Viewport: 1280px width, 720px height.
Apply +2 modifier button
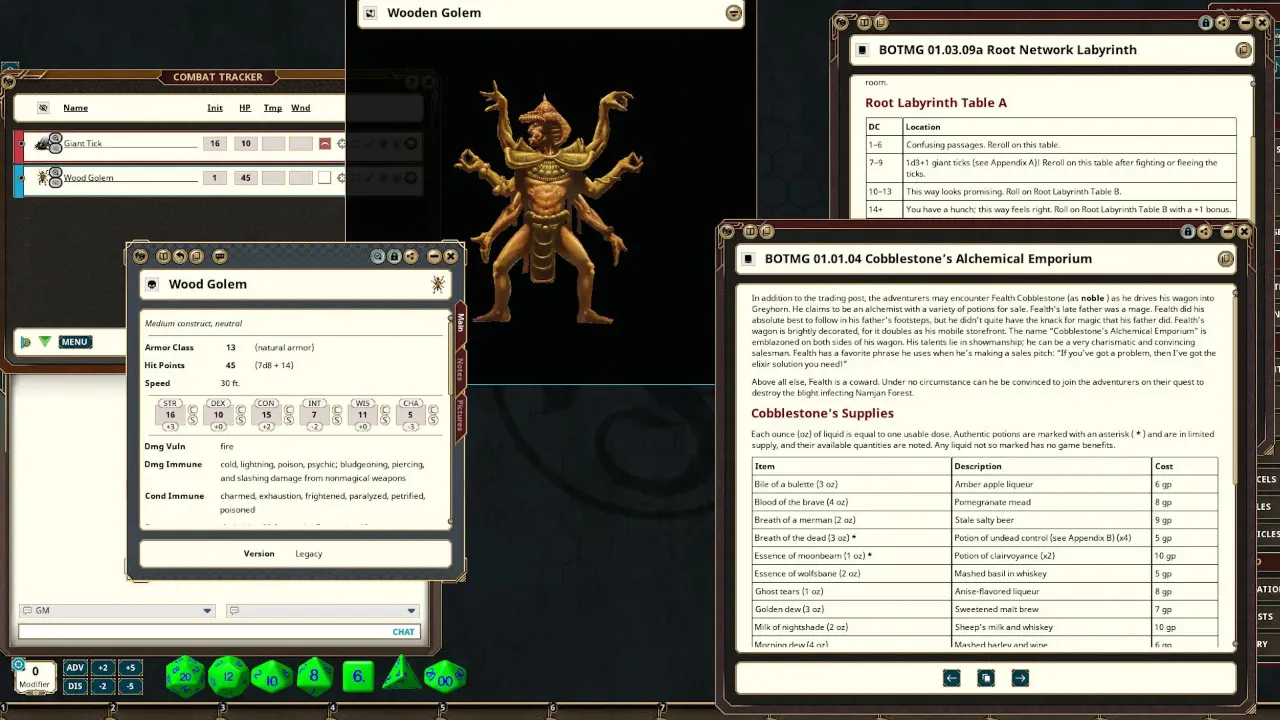103,668
